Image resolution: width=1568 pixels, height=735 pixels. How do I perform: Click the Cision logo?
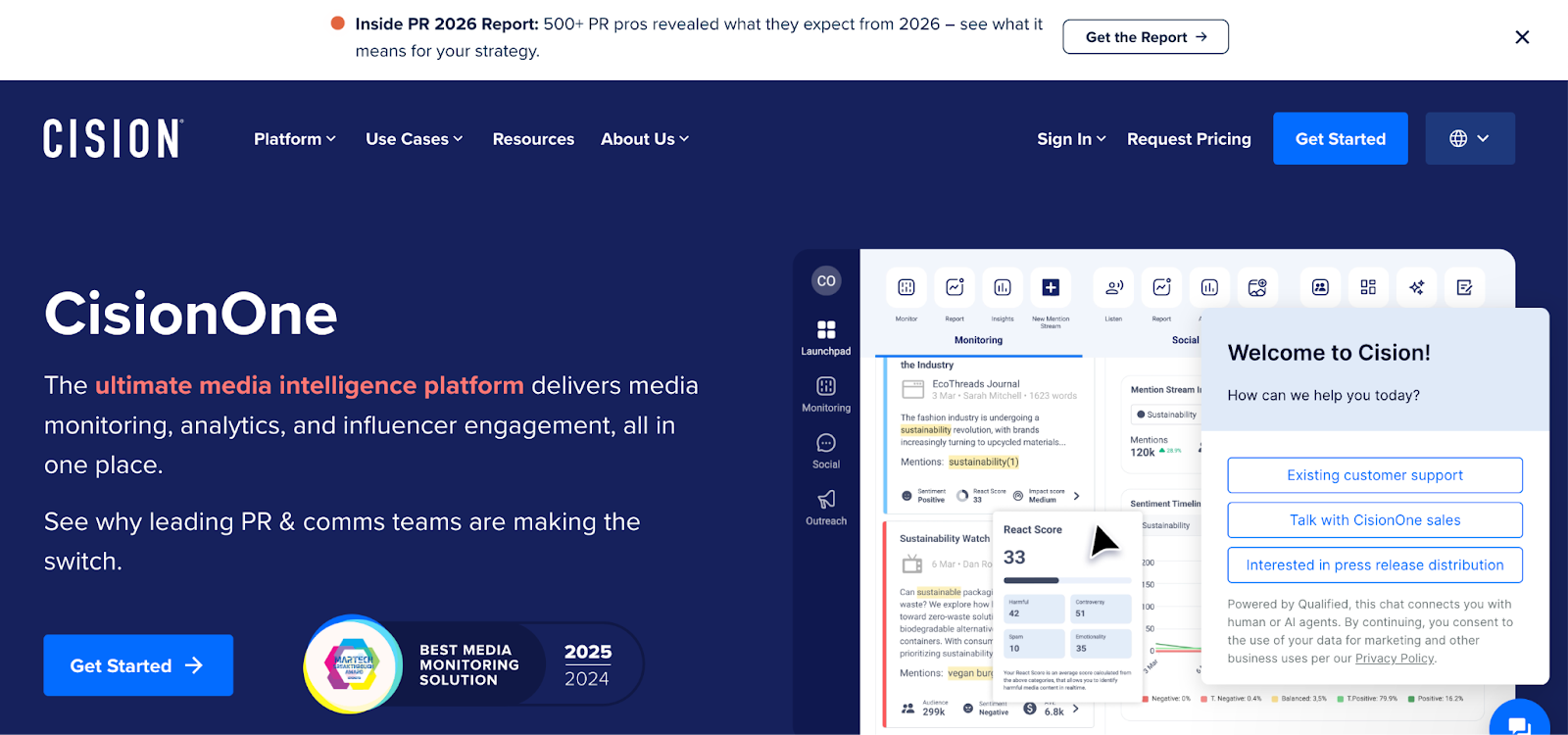[114, 138]
